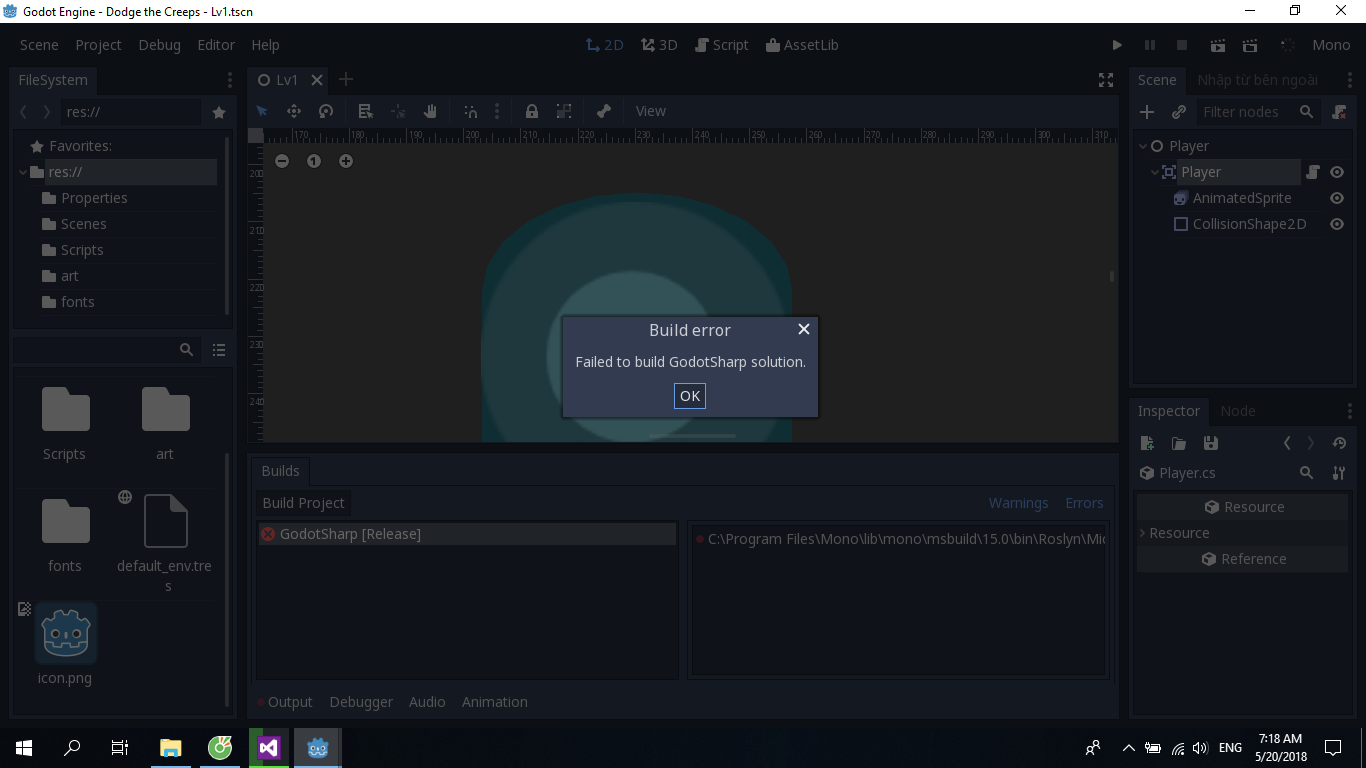
Task: Activate the Pan mode tool
Action: [430, 111]
